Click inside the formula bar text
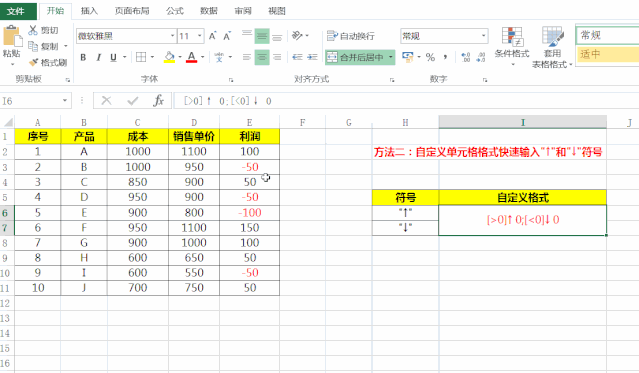 click(228, 101)
